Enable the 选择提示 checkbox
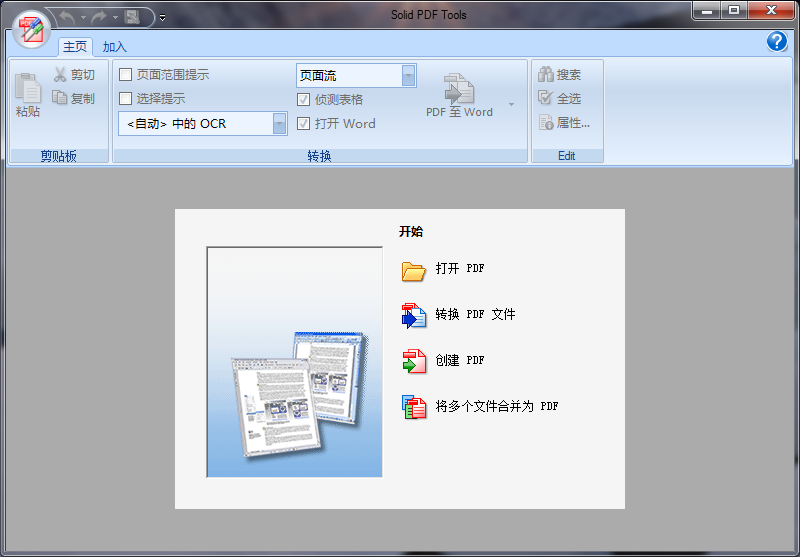 click(126, 98)
